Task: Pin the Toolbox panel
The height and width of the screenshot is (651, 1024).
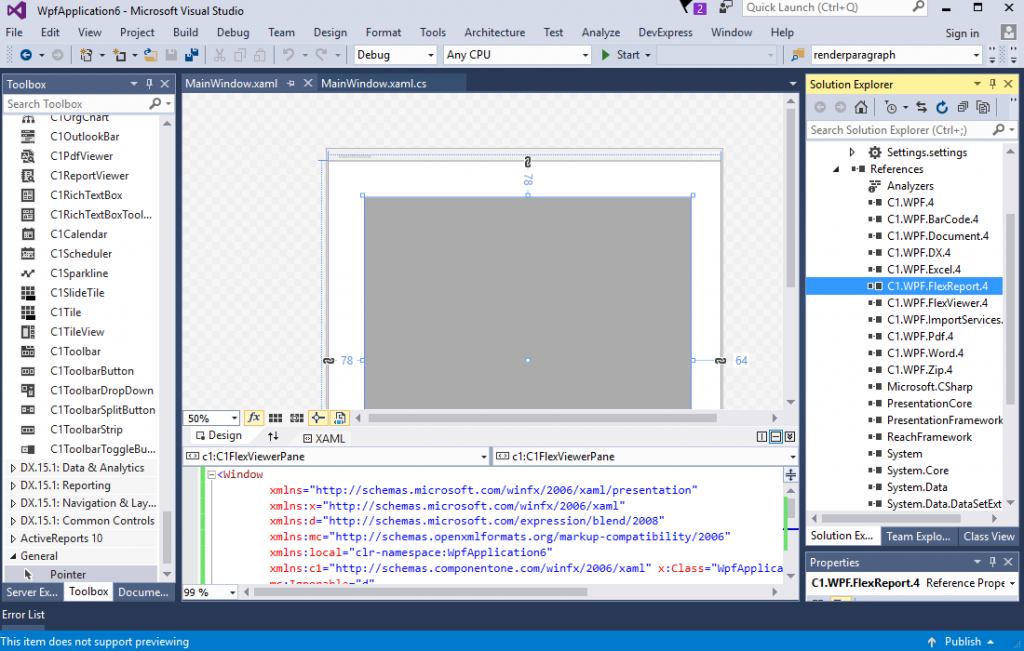Action: click(x=150, y=84)
